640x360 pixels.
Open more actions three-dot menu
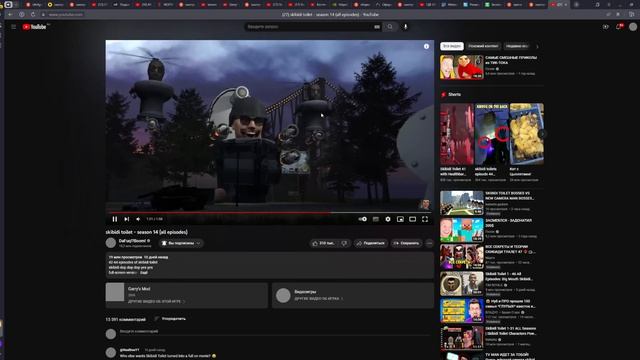point(429,243)
